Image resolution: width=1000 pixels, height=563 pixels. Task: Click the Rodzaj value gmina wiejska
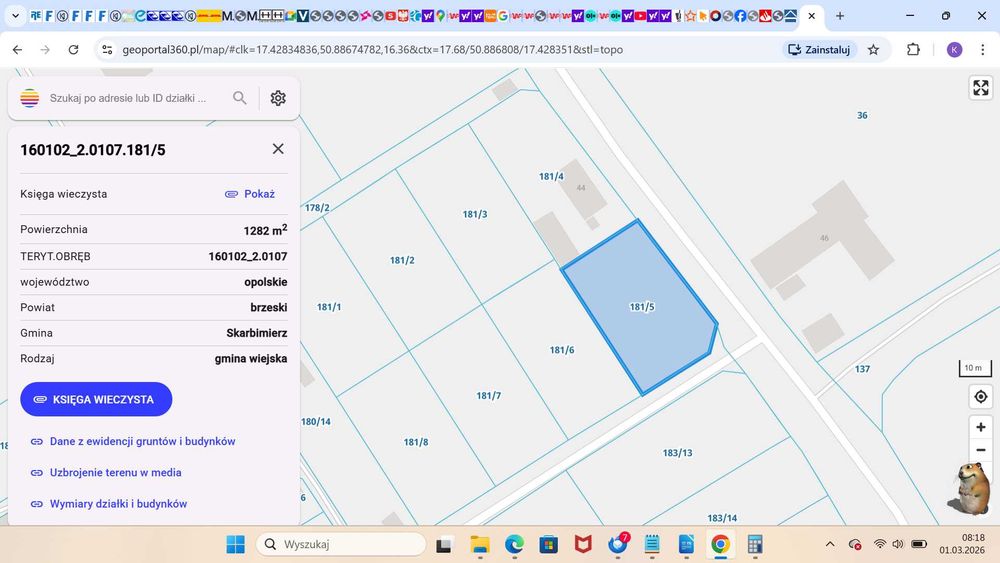point(251,358)
